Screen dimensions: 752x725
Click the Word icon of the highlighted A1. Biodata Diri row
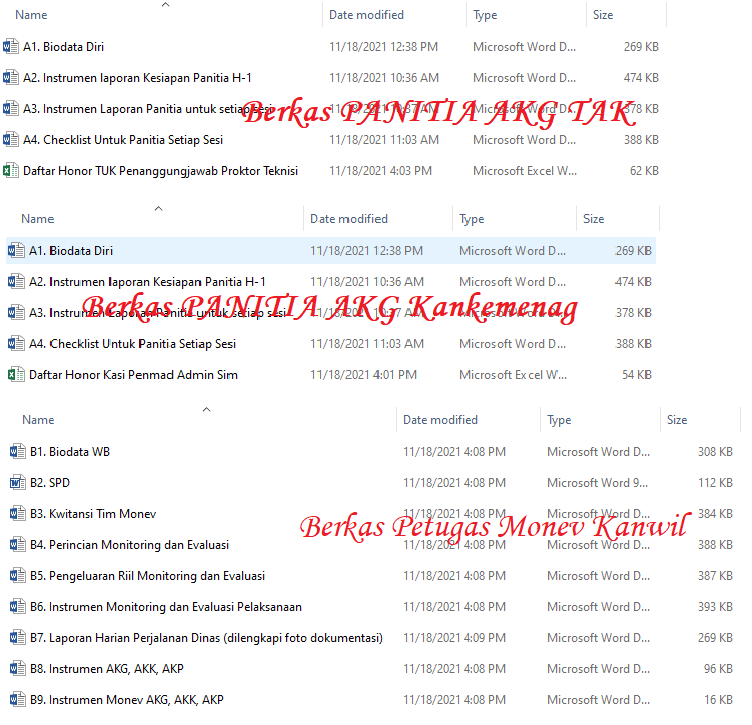(16, 250)
